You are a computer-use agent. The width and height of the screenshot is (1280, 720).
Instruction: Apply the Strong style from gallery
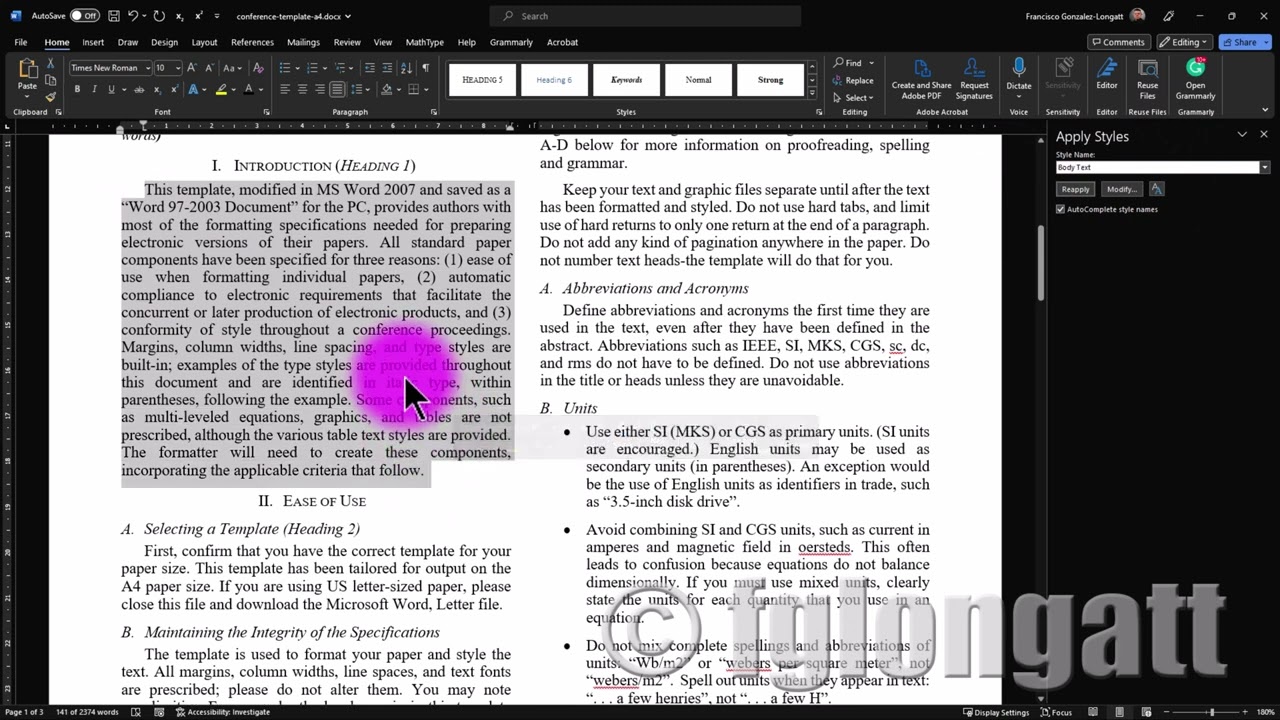pyautogui.click(x=770, y=80)
